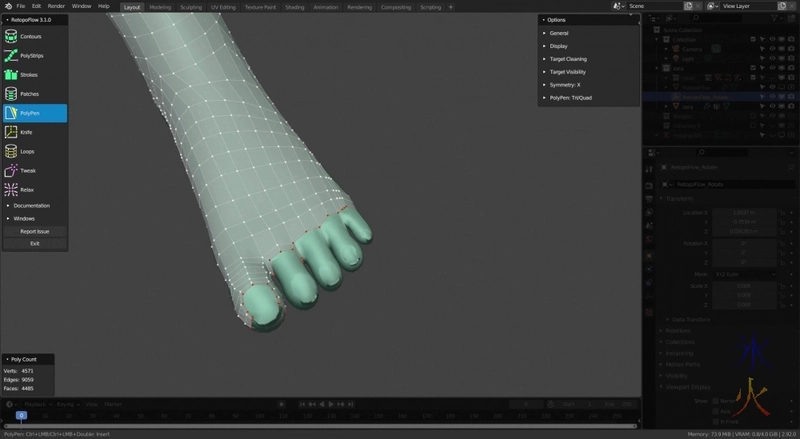Enable the Widgets collection checkbox
Screen dimensions: 800x439
[x=753, y=116]
